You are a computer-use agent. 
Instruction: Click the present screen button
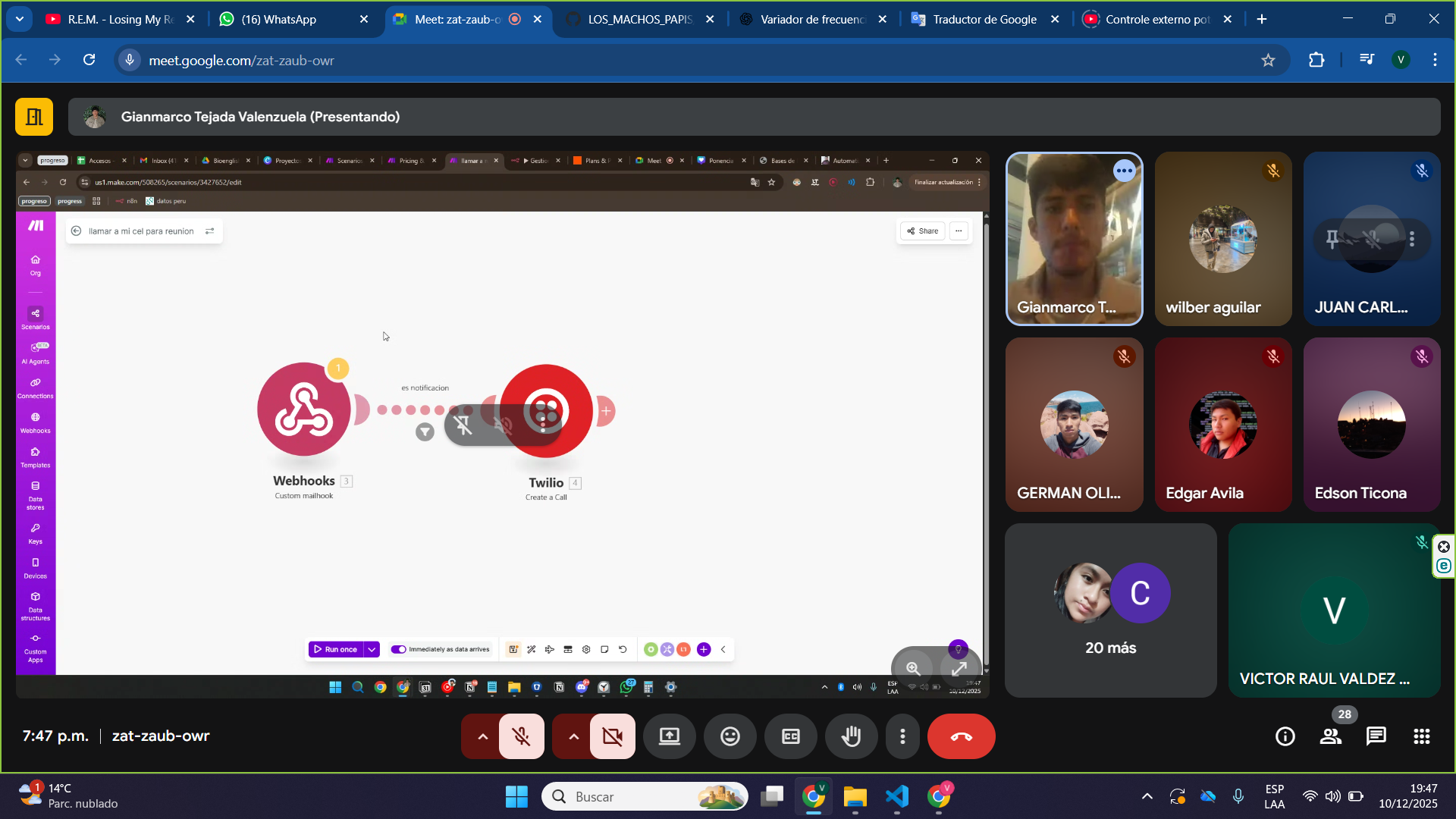point(669,736)
